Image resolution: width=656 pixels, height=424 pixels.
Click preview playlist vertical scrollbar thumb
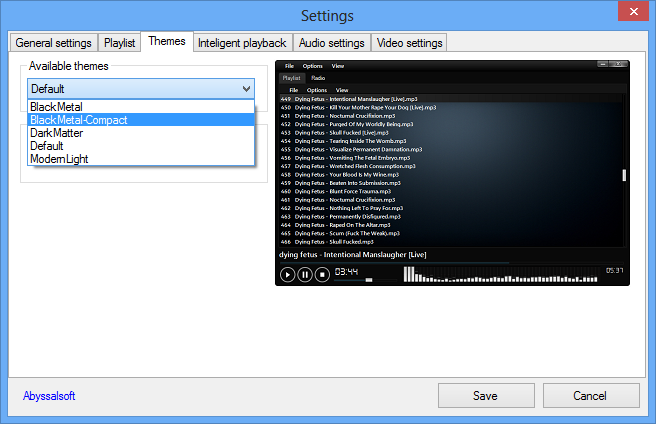point(624,175)
